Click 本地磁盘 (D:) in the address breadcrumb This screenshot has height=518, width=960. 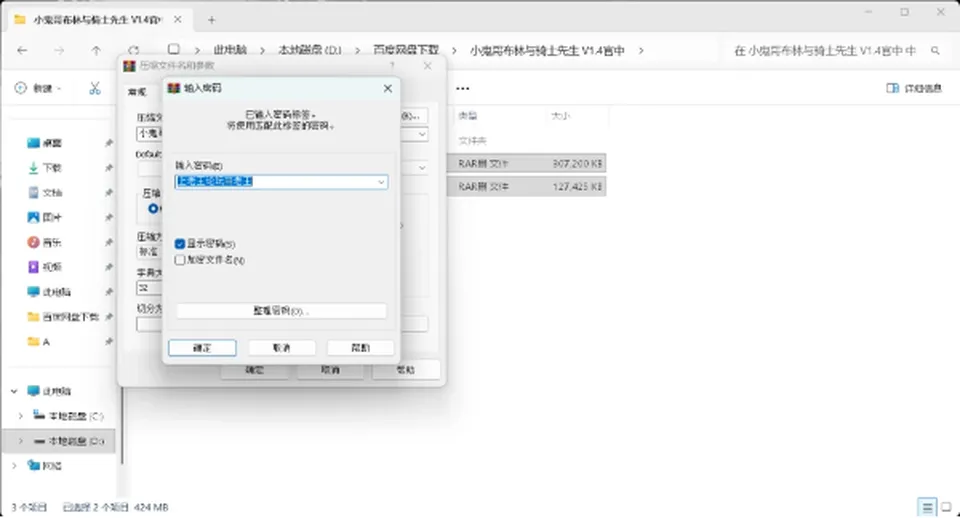[310, 50]
